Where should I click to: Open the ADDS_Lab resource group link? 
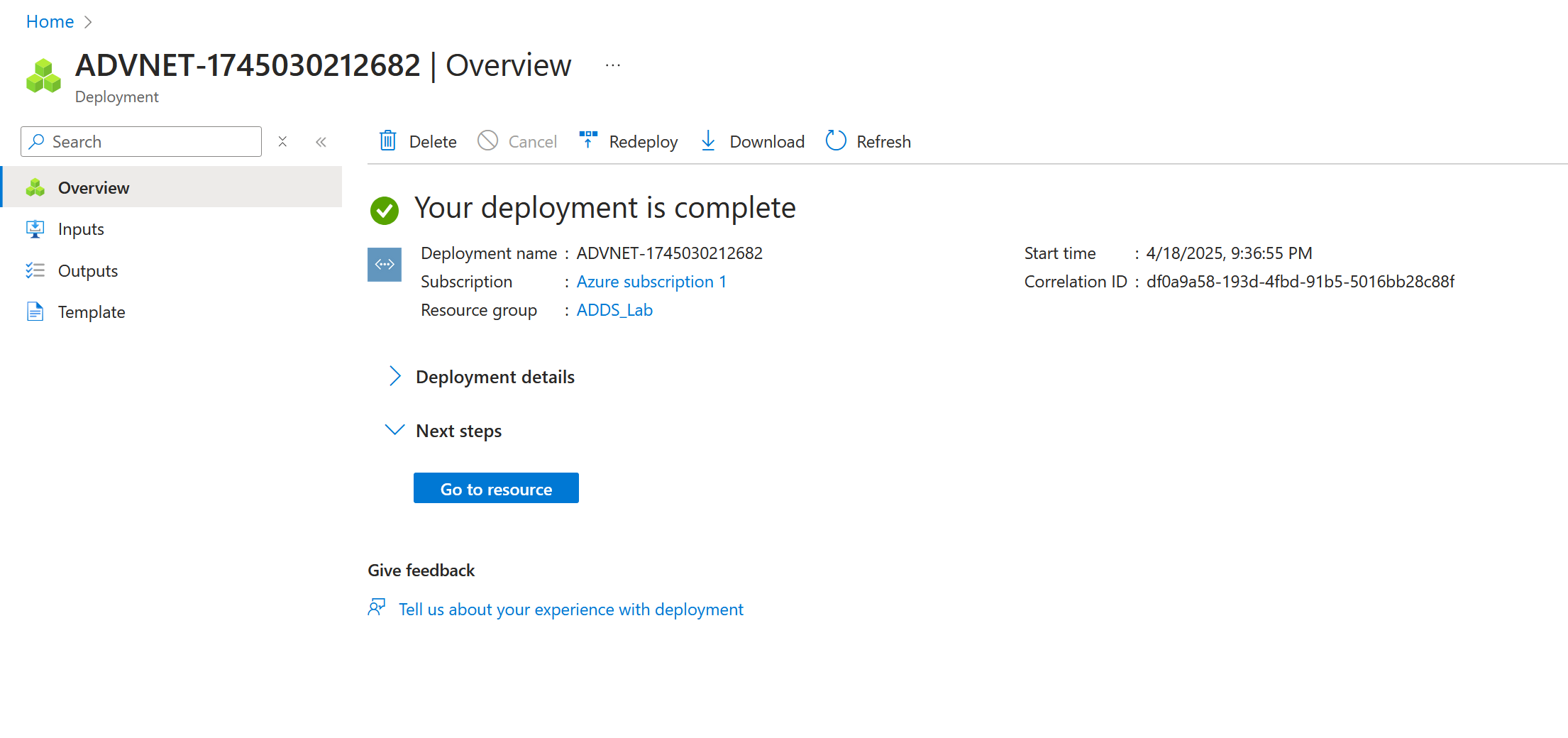614,310
